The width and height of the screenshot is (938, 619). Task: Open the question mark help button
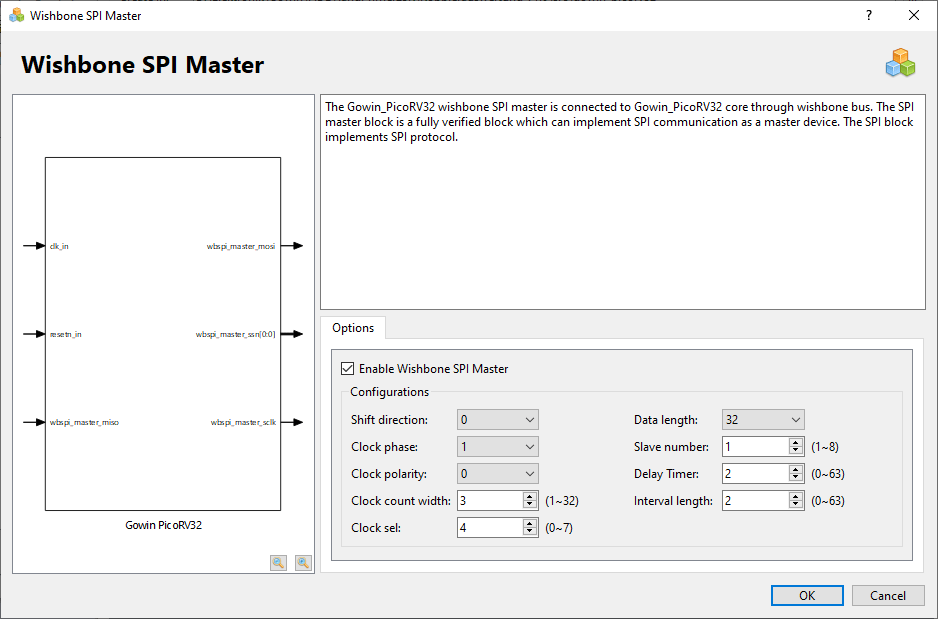[869, 16]
